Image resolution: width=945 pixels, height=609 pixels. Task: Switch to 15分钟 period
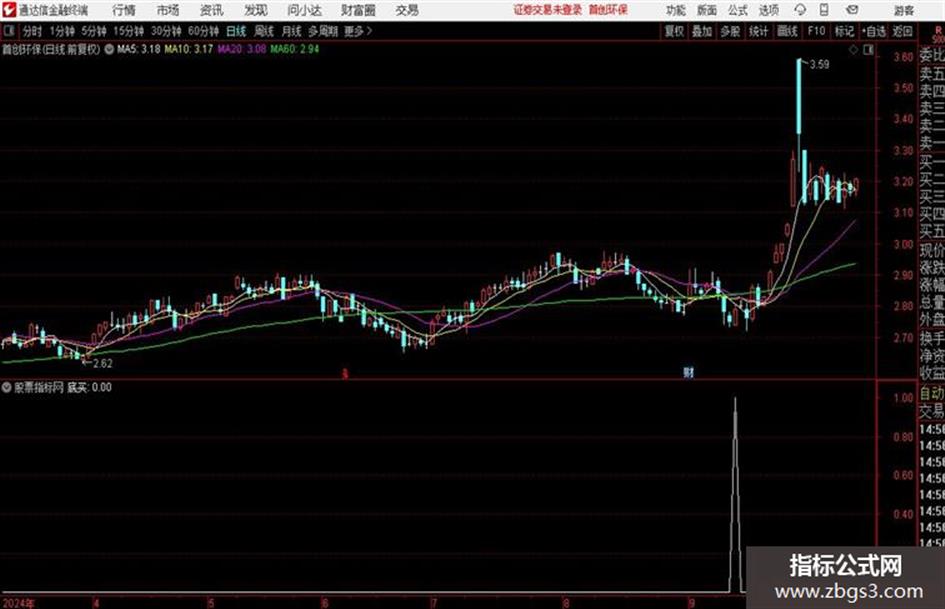129,31
